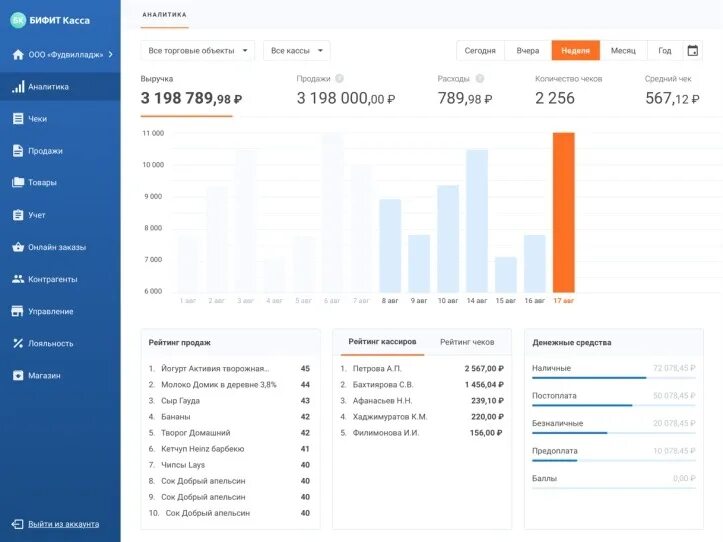Image resolution: width=723 pixels, height=542 pixels.
Task: Open Контрагенты in the sidebar
Action: tap(60, 279)
